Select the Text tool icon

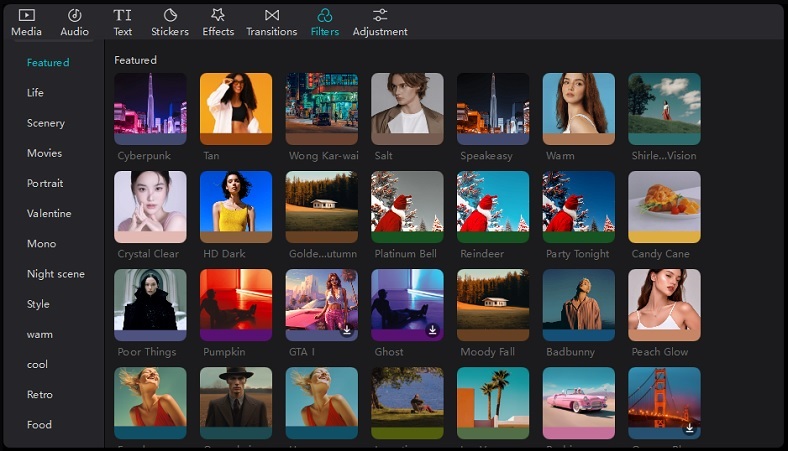point(122,15)
